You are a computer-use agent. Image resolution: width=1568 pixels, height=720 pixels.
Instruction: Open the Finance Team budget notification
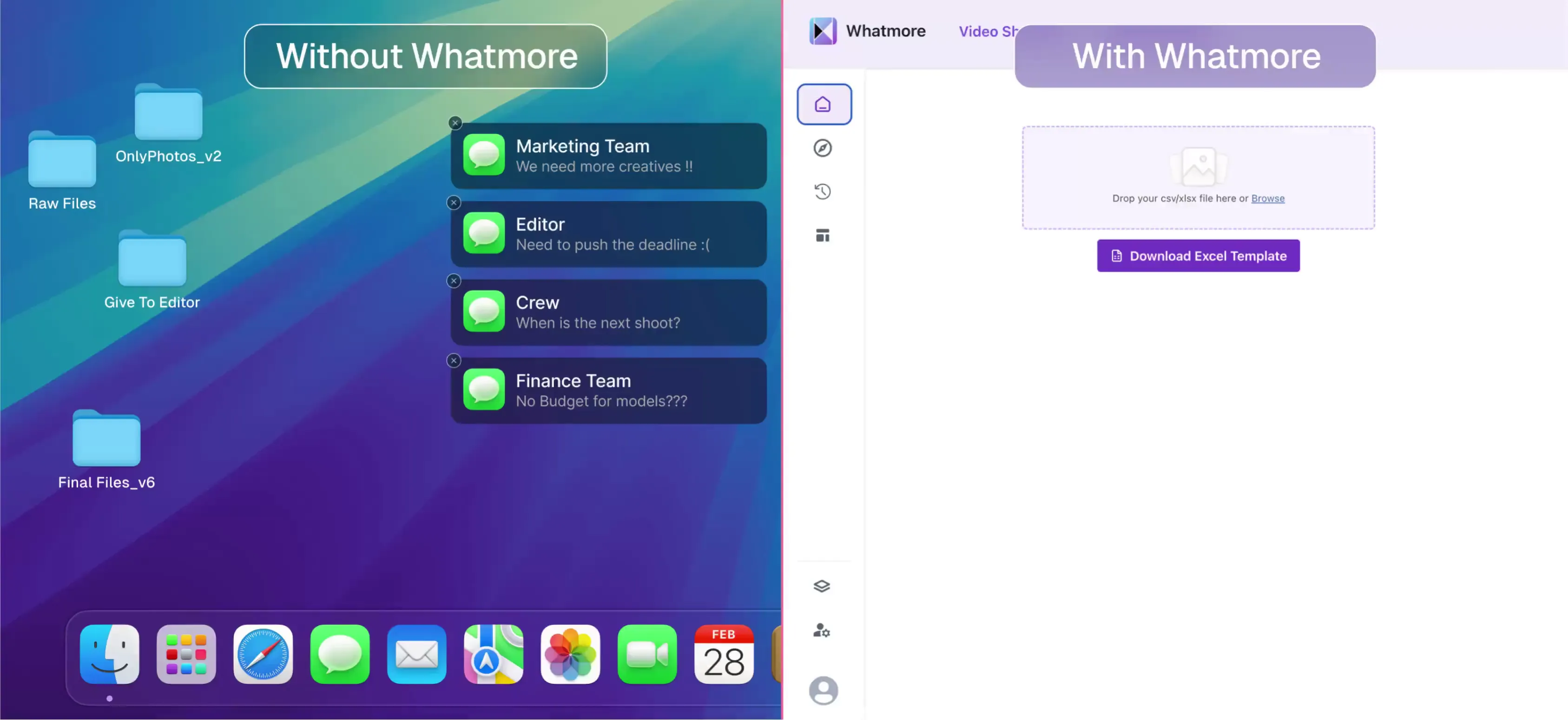point(608,391)
